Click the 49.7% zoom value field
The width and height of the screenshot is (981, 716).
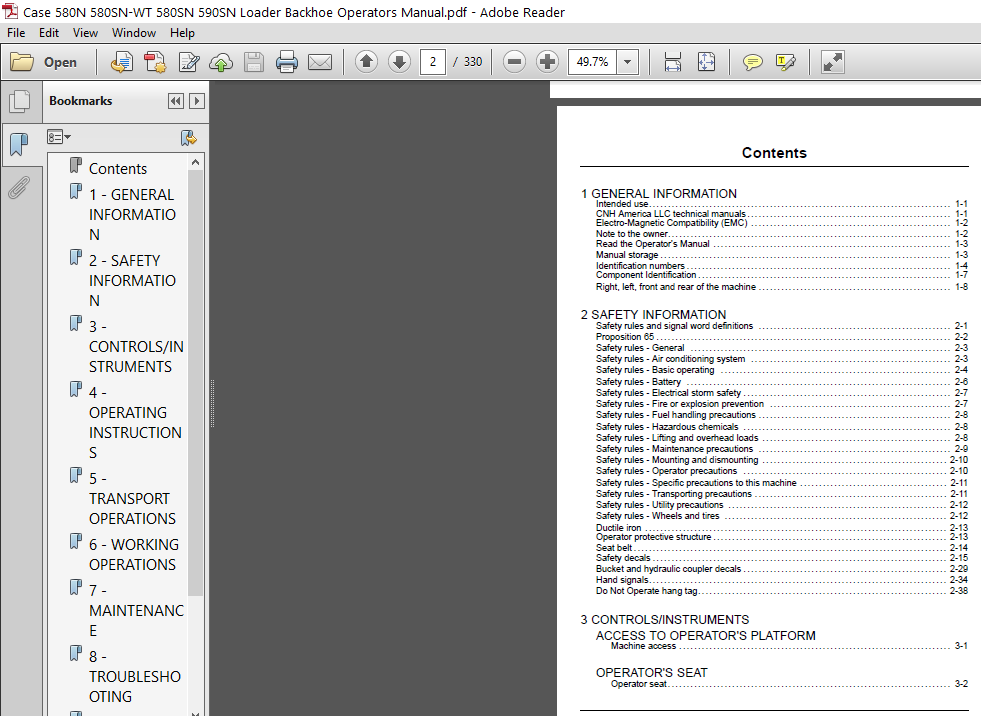592,62
